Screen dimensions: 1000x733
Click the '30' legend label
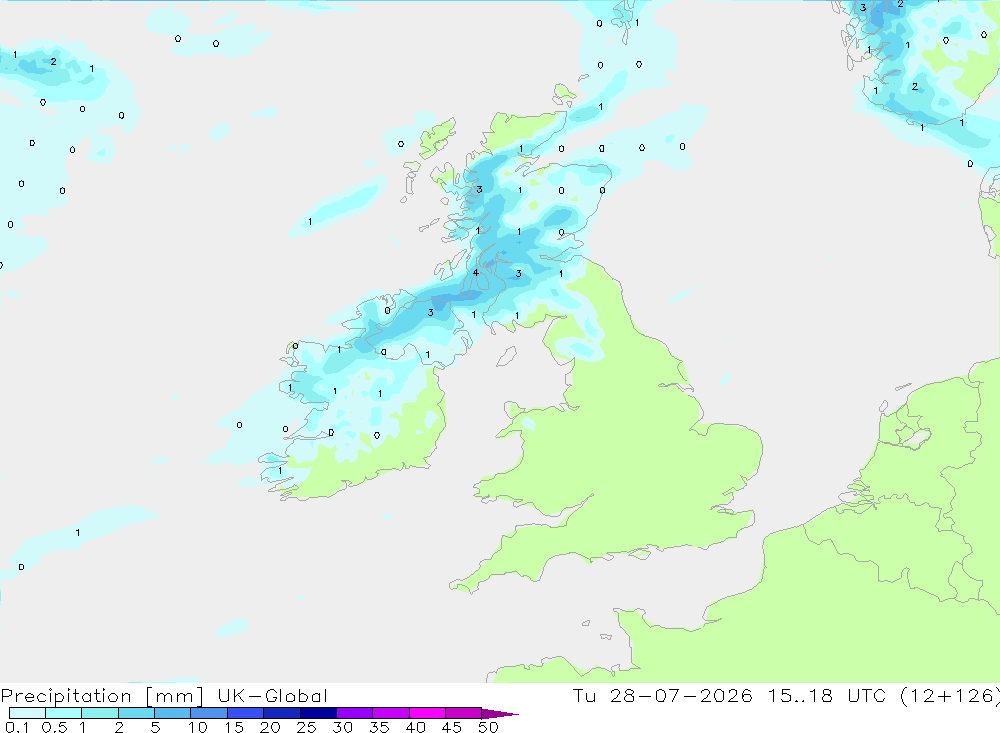343,727
